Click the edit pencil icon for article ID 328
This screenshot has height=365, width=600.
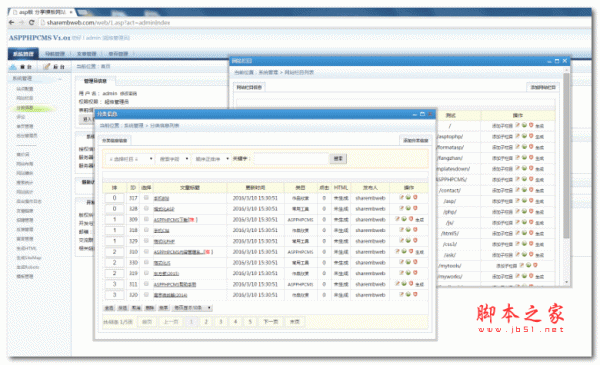click(401, 208)
